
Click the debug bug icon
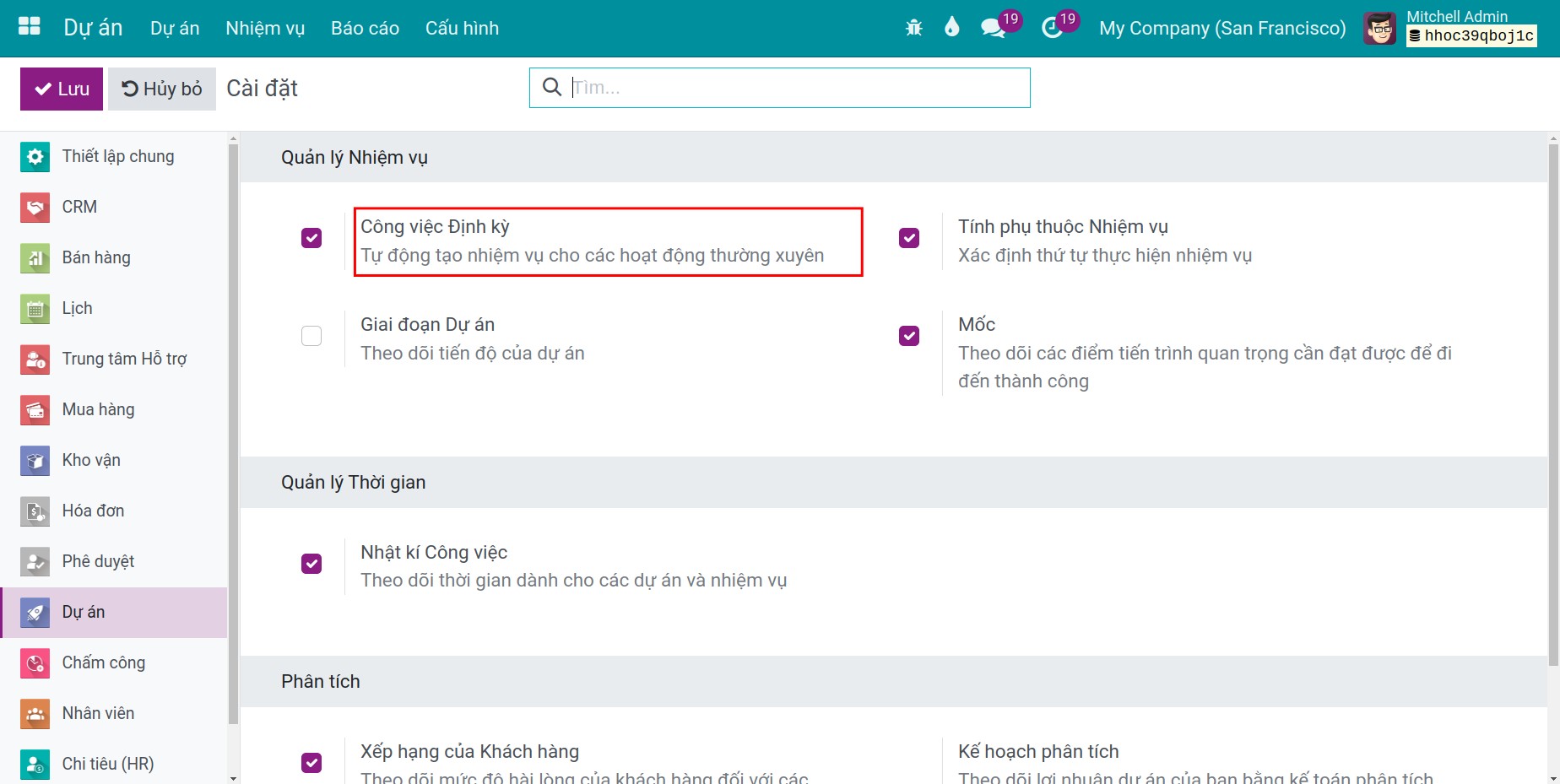[913, 28]
